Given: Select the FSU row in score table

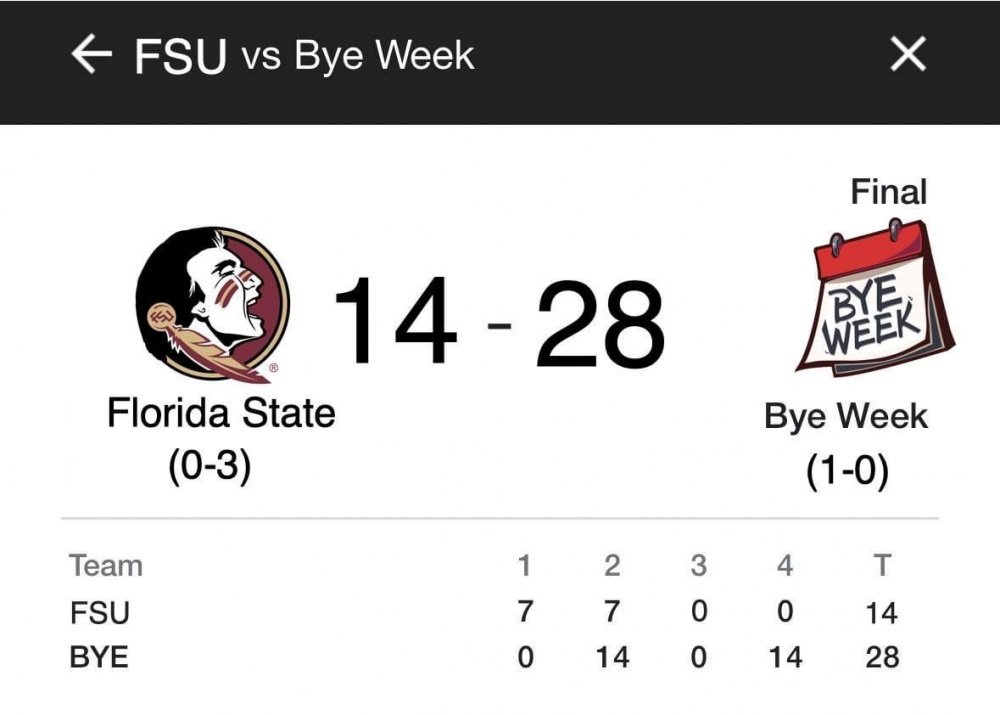Looking at the screenshot, I should point(100,611).
